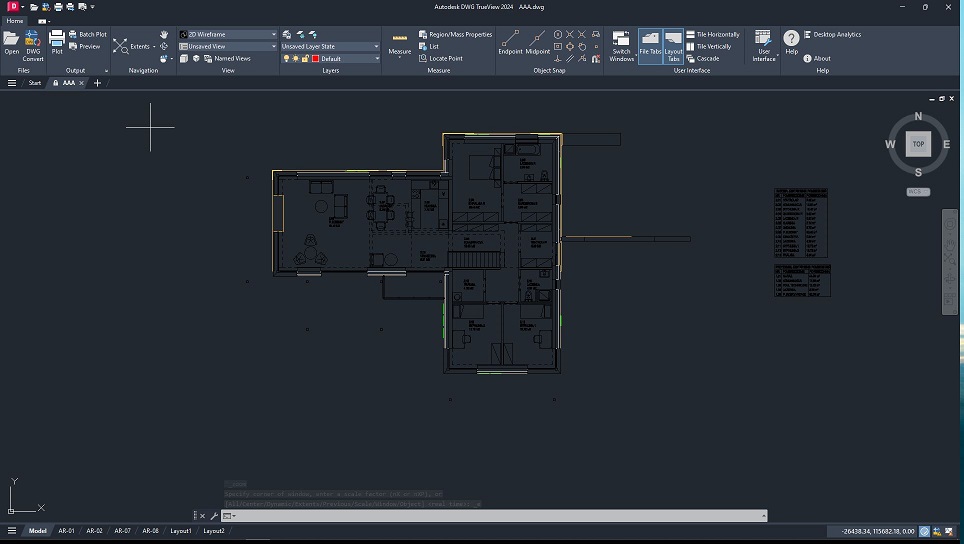
Task: Click quick access Plot printer icon
Action: point(58,7)
